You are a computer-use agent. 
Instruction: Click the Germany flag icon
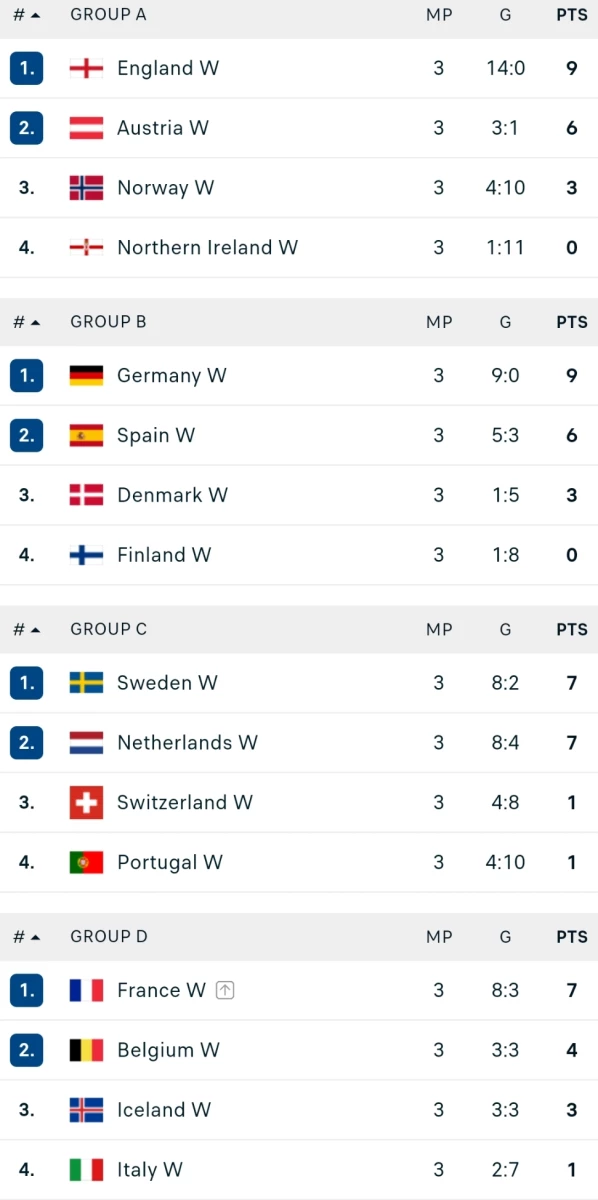(86, 376)
